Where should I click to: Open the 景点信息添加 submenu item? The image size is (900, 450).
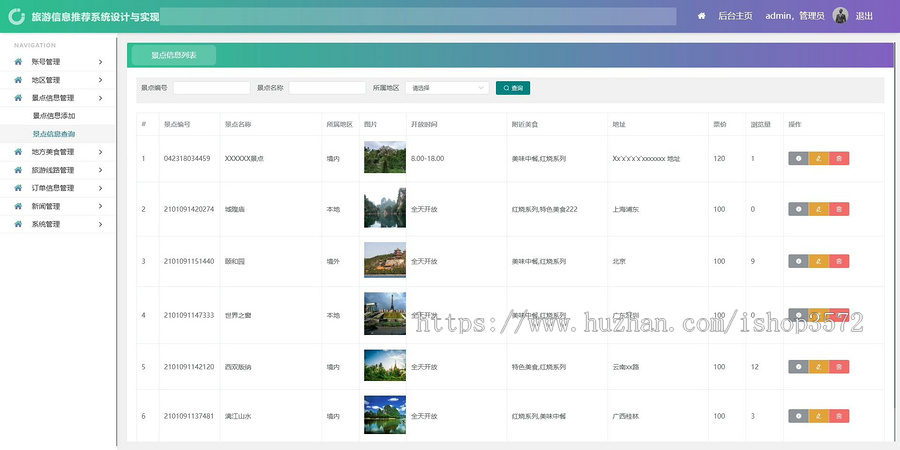coord(54,116)
